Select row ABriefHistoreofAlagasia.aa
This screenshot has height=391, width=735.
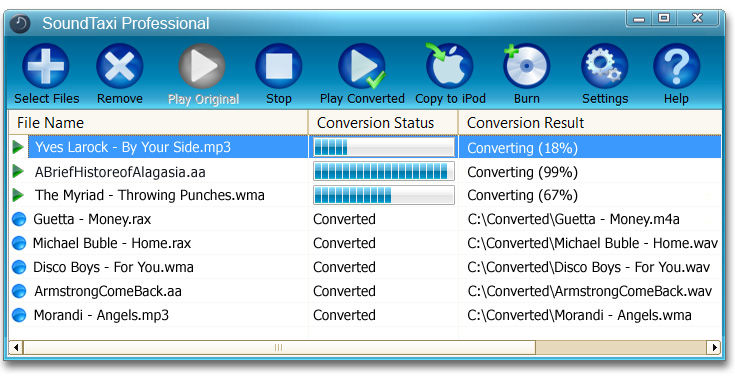[365, 172]
